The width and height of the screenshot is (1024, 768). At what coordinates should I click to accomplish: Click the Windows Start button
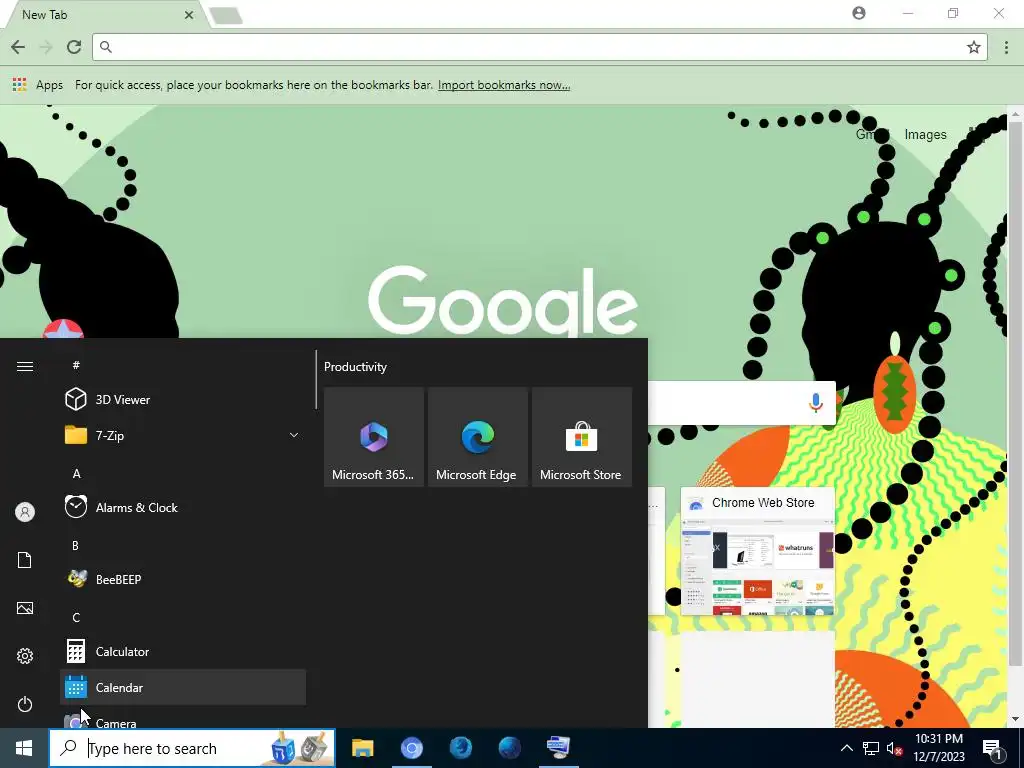24,748
